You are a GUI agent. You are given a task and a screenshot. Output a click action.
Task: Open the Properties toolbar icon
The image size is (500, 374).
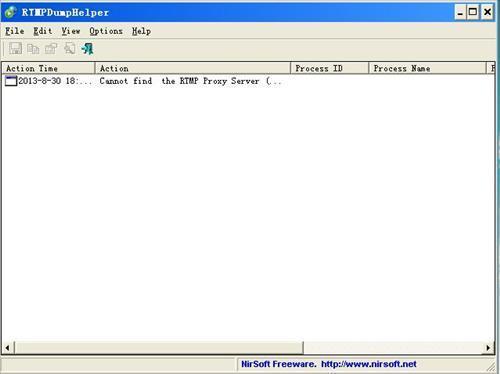tap(51, 49)
